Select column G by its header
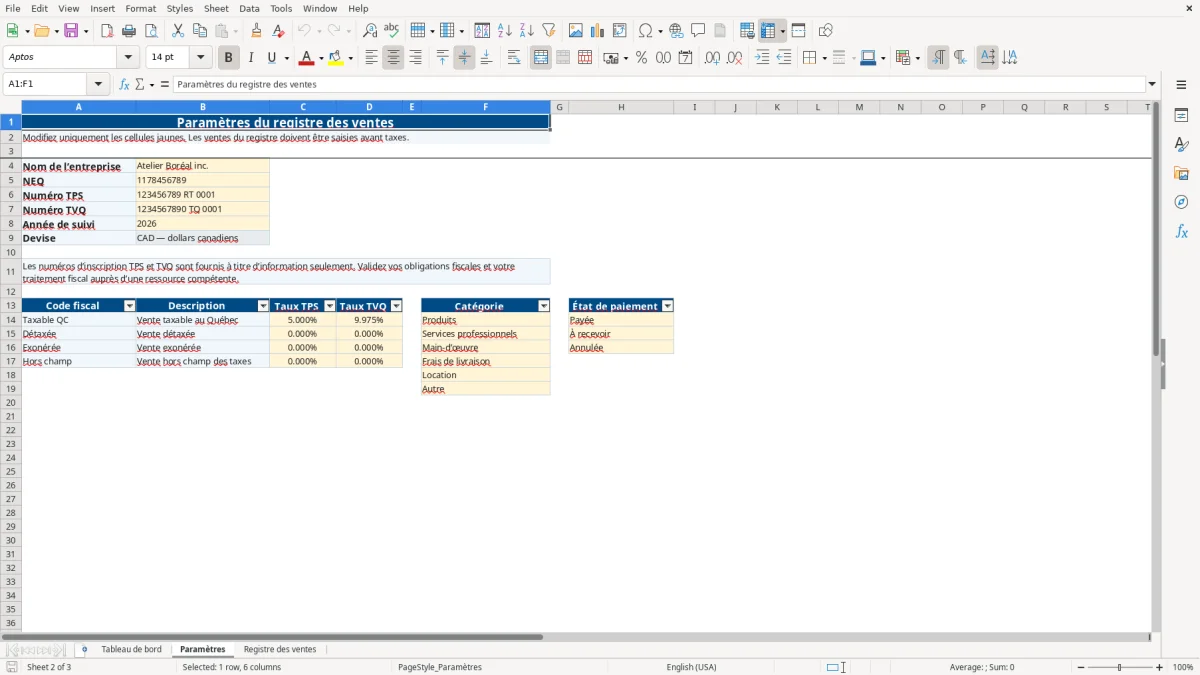The image size is (1200, 675). click(559, 107)
